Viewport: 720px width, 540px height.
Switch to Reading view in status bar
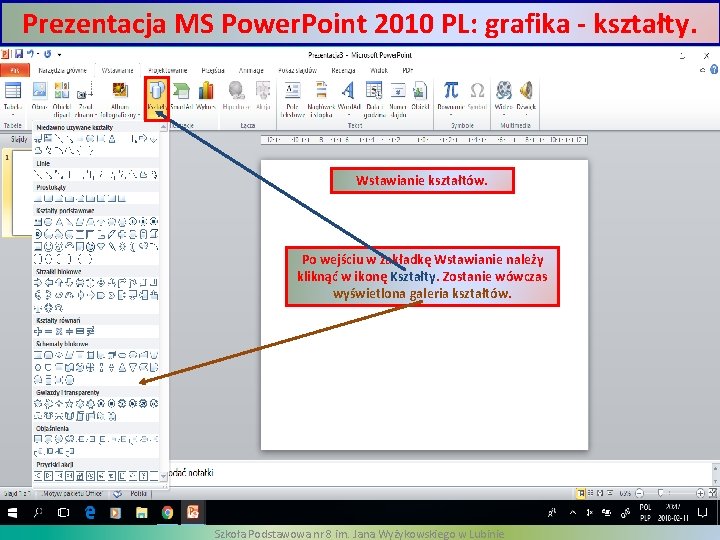pos(600,493)
